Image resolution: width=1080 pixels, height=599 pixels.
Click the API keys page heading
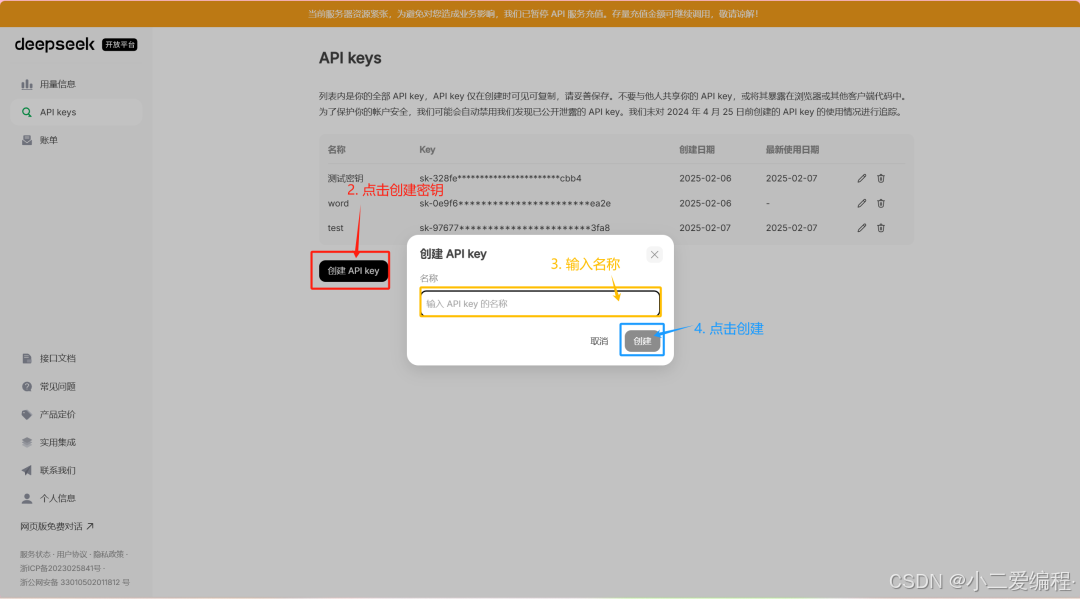pos(350,58)
